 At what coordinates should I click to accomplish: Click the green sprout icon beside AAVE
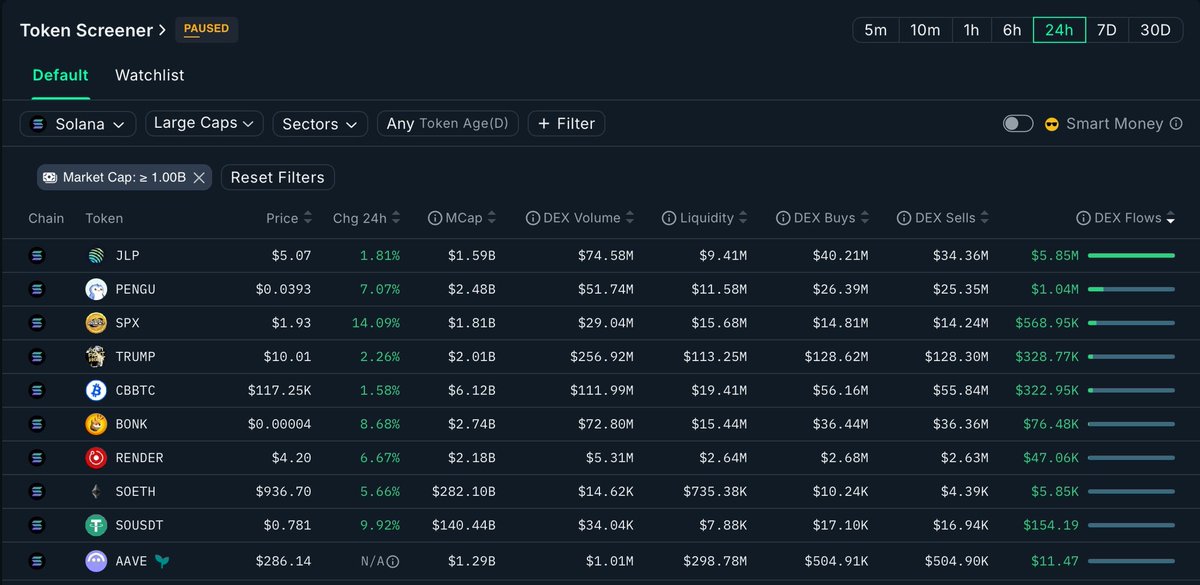click(x=161, y=561)
